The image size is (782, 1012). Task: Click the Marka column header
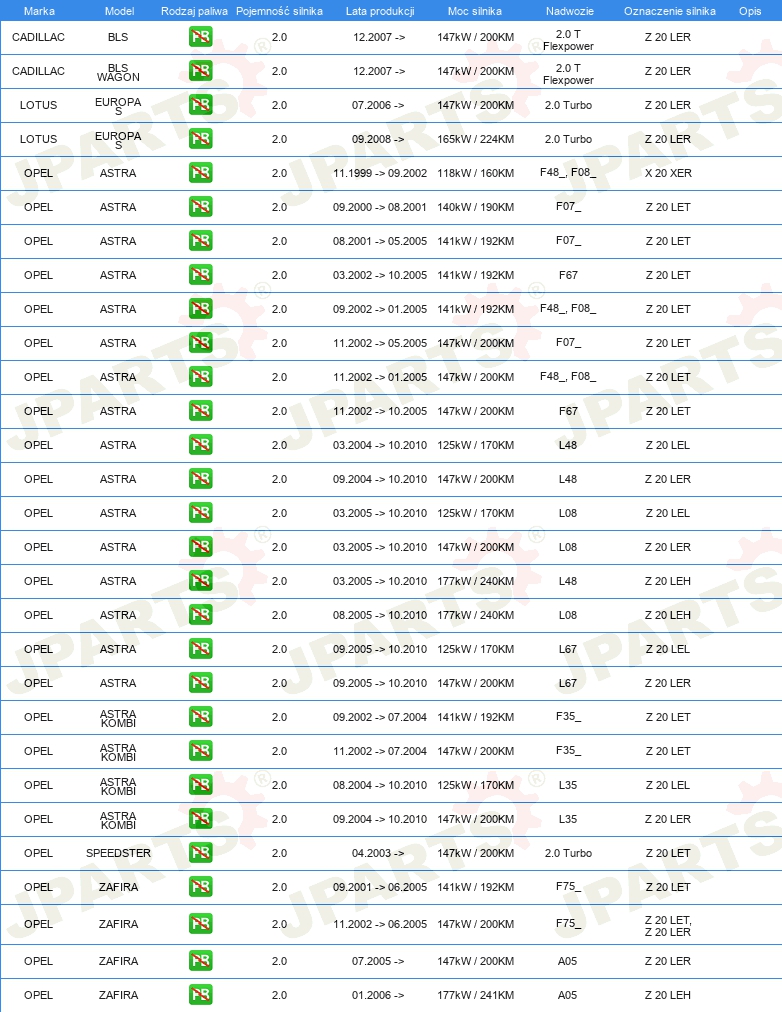click(39, 11)
